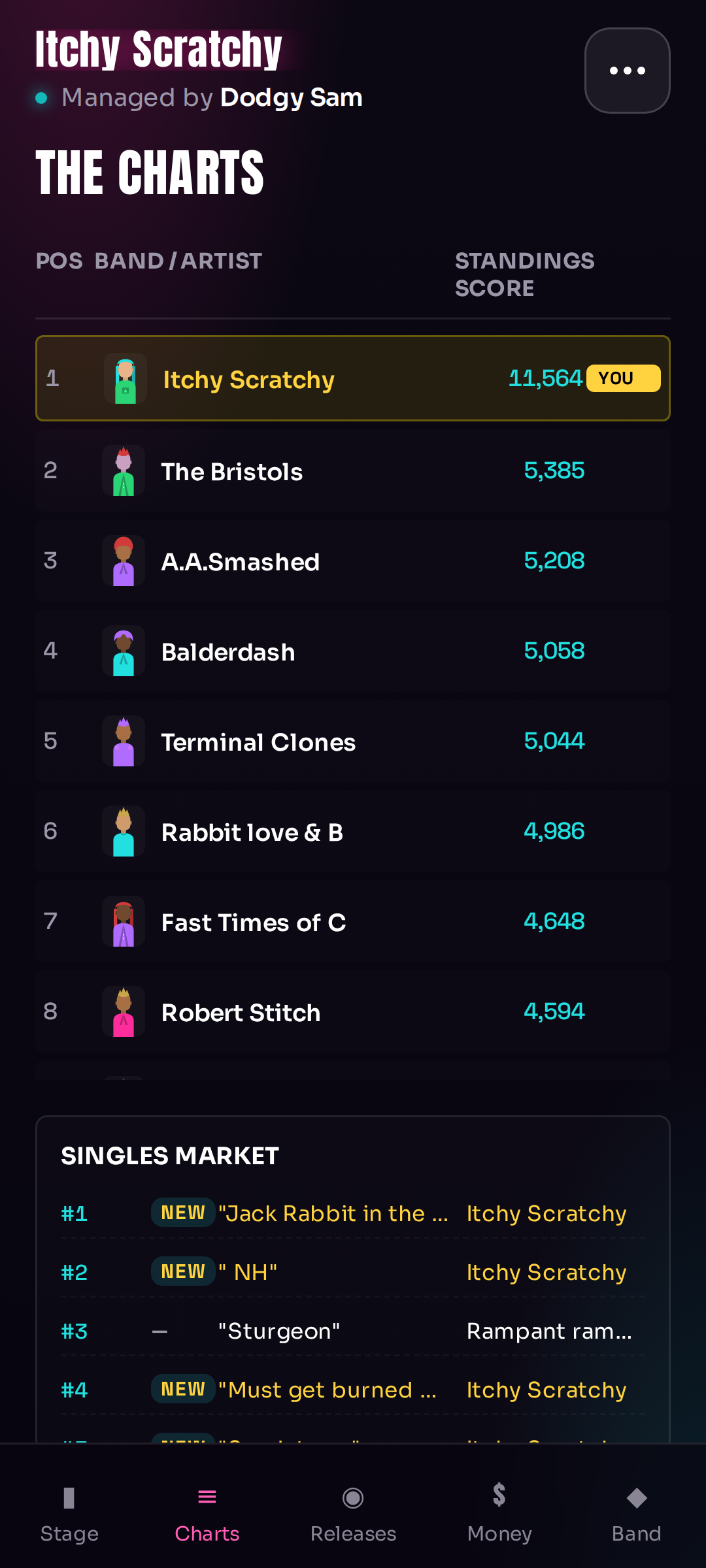Open "Jack Rabbit in the ..." single

(x=353, y=1213)
